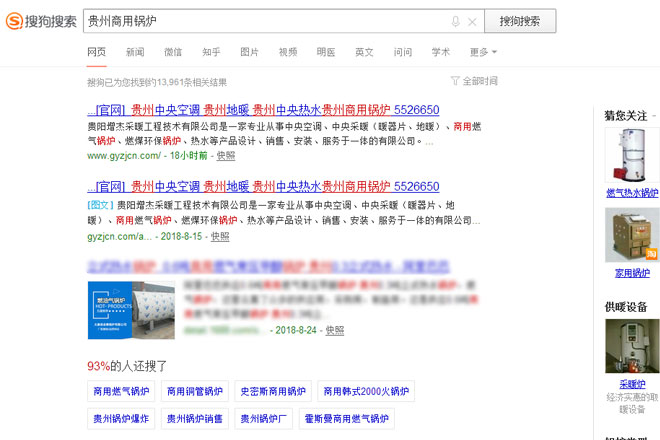Click the Sogou logo icon
Viewport: 660px width, 440px height.
coord(14,21)
